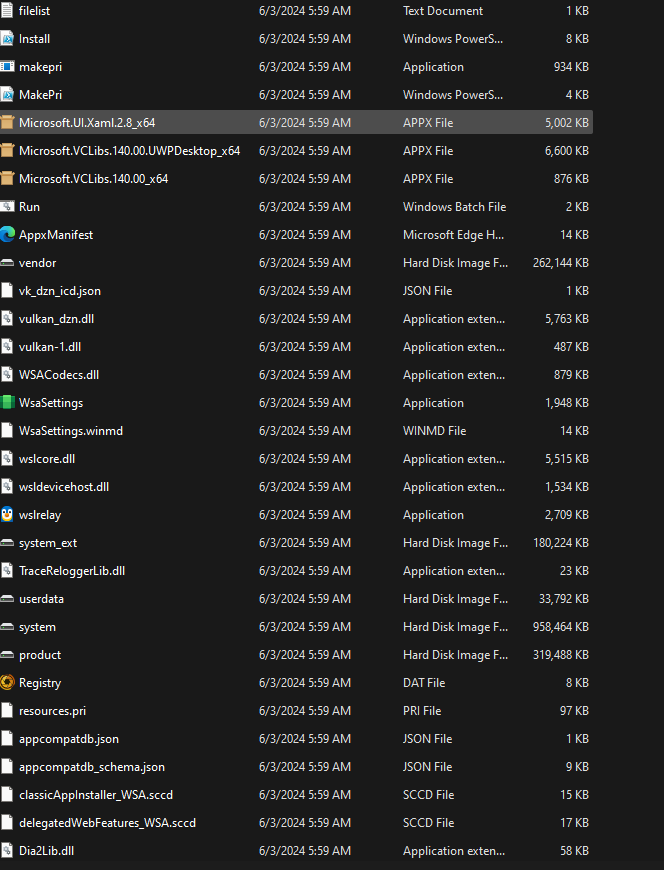Image resolution: width=664 pixels, height=870 pixels.
Task: Click the green WsaSettings application icon
Action: (x=7, y=403)
